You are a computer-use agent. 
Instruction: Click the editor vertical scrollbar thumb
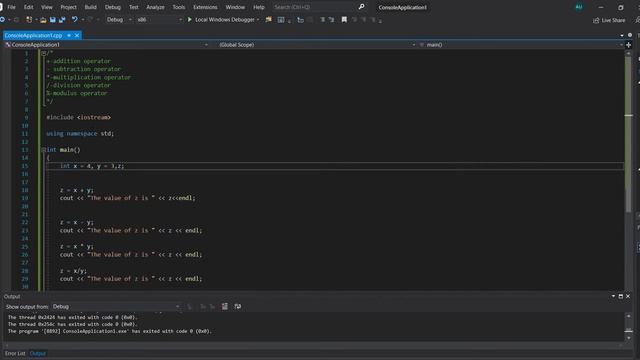click(628, 135)
